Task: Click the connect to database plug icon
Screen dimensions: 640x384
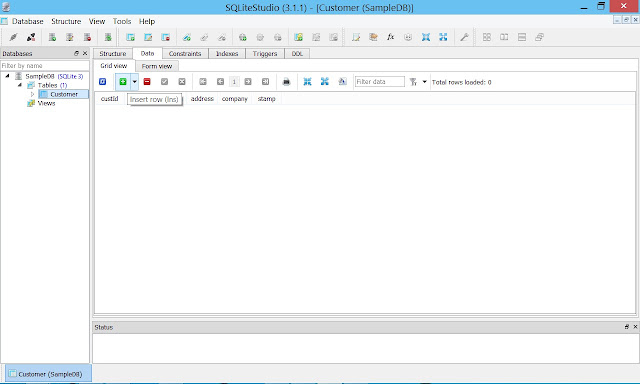Action: pyautogui.click(x=13, y=37)
